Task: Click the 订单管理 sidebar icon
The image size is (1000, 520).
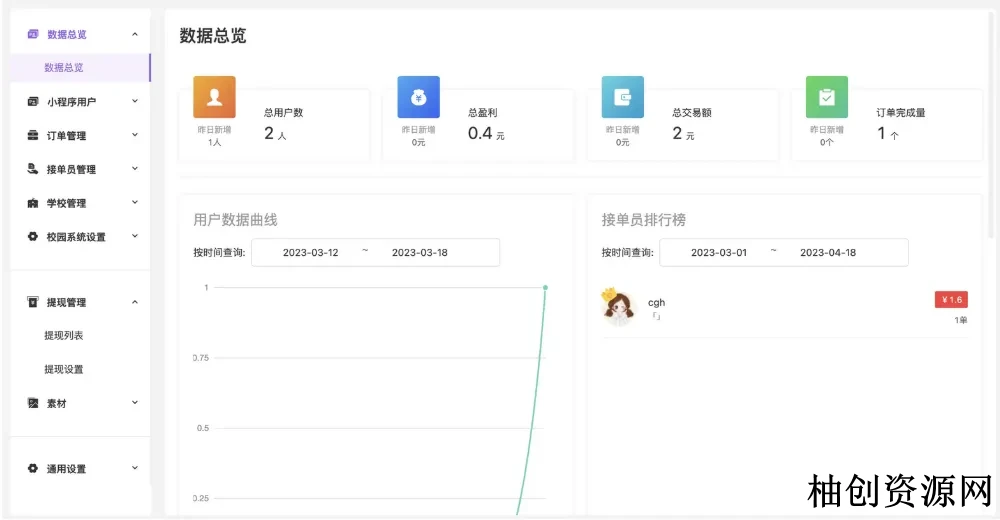Action: click(33, 135)
